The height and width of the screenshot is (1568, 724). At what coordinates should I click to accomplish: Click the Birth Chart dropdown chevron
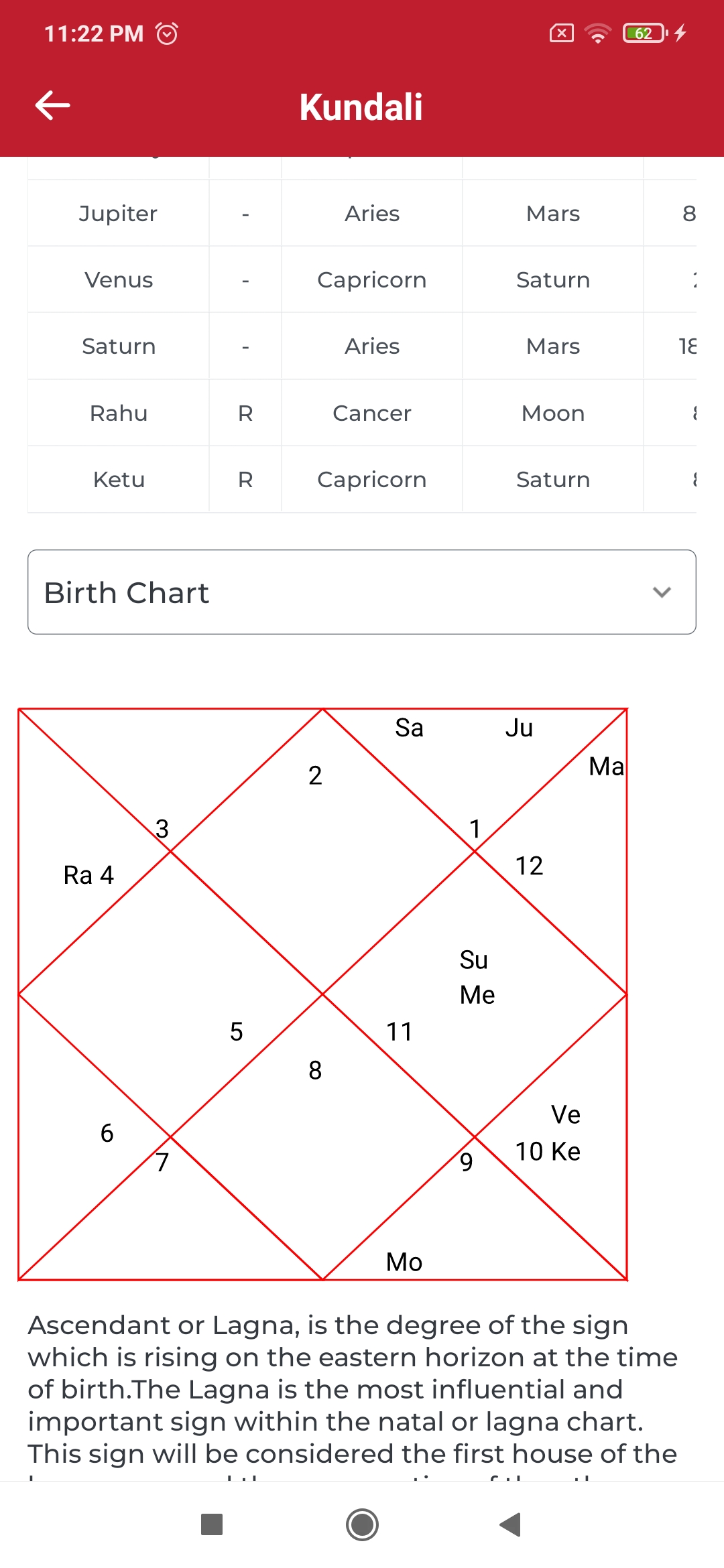(x=662, y=592)
